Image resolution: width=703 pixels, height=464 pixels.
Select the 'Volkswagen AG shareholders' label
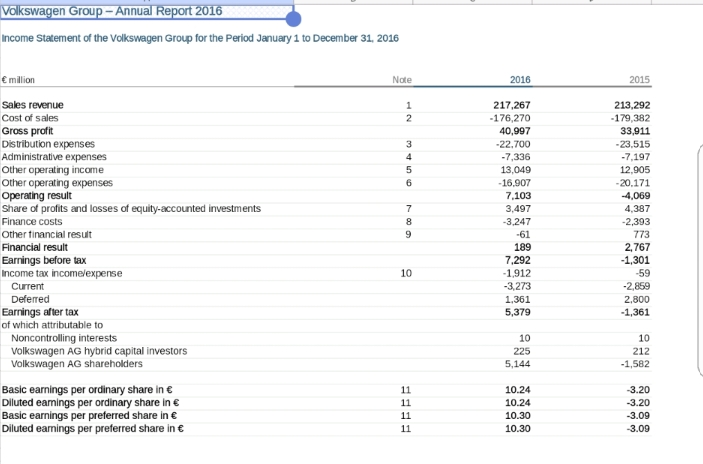click(77, 364)
